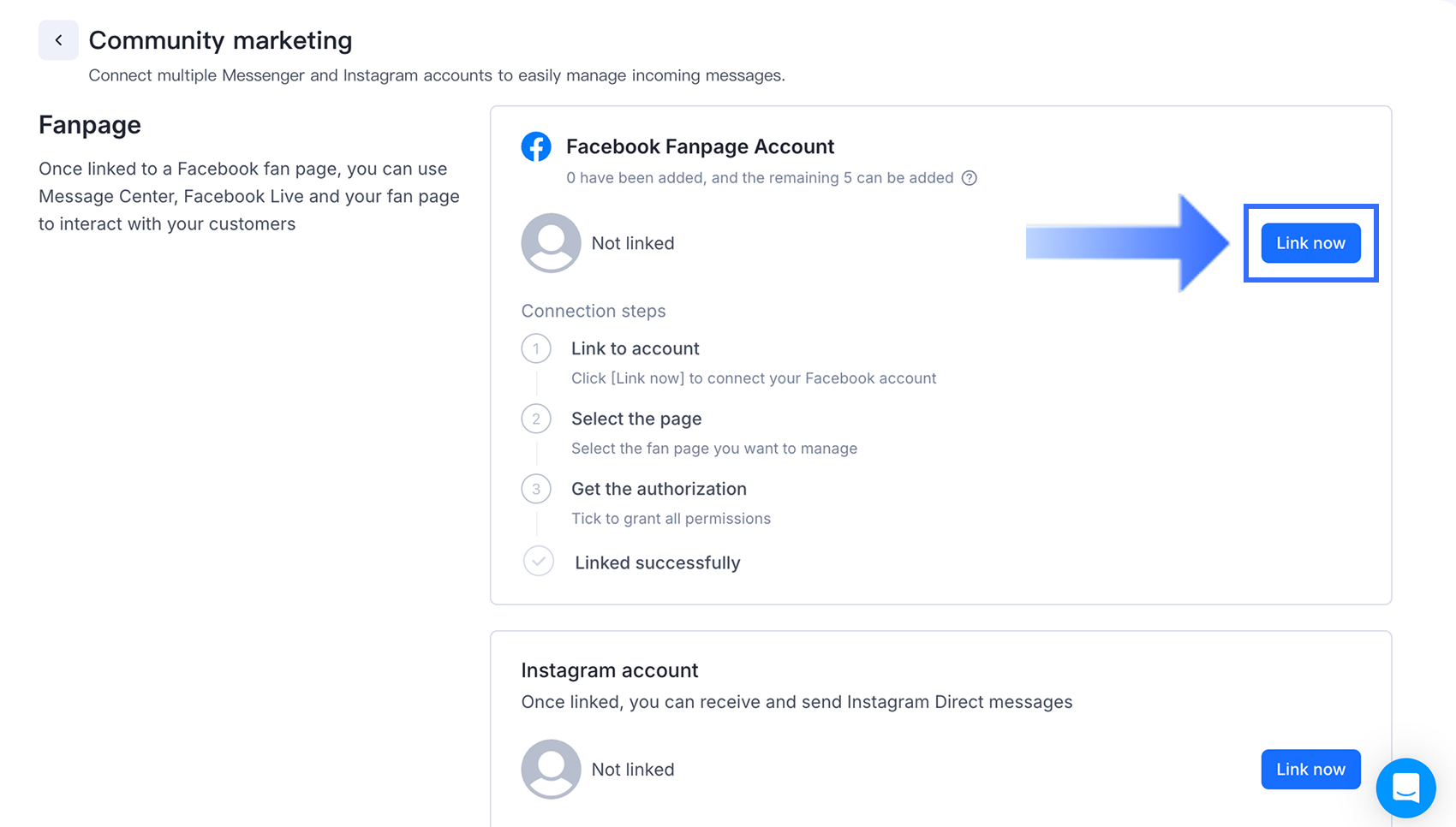Click the Get the authorization step label
The width and height of the screenshot is (1456, 827).
[x=659, y=489]
